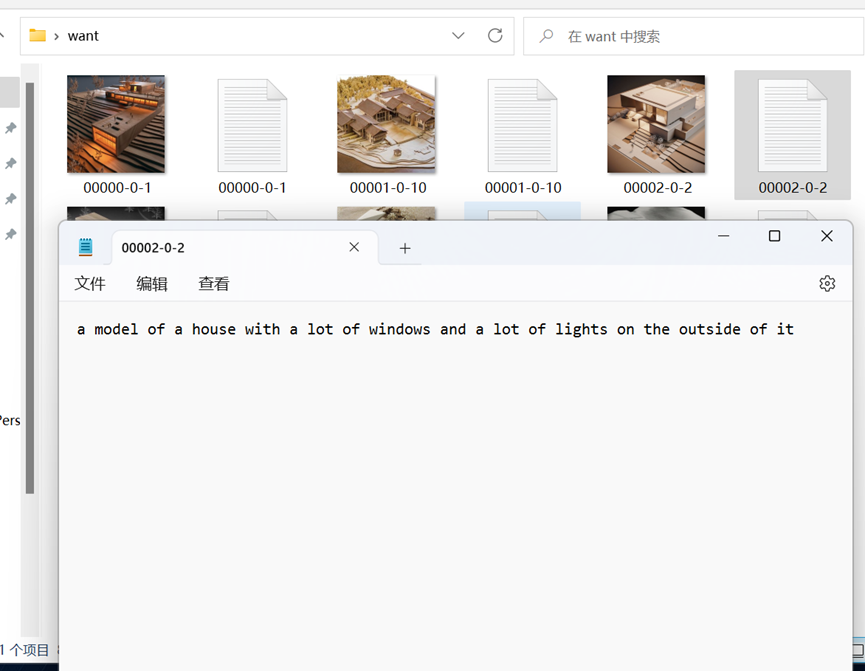This screenshot has height=671, width=865.
Task: Expand the address bar history dropdown
Action: [x=458, y=36]
